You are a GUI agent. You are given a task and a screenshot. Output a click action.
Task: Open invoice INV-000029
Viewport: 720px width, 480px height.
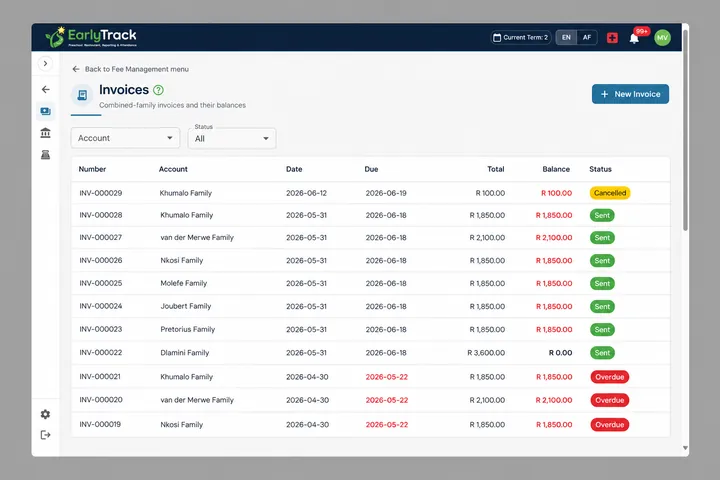[370, 193]
